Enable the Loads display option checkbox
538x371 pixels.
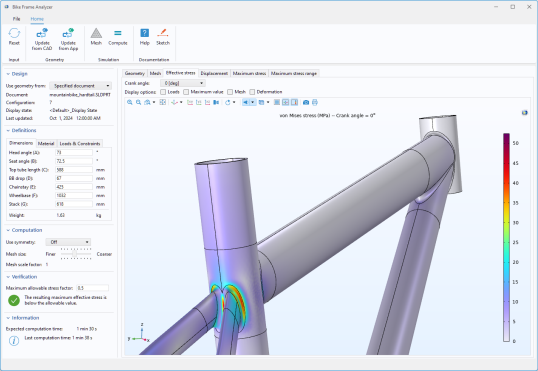(163, 92)
